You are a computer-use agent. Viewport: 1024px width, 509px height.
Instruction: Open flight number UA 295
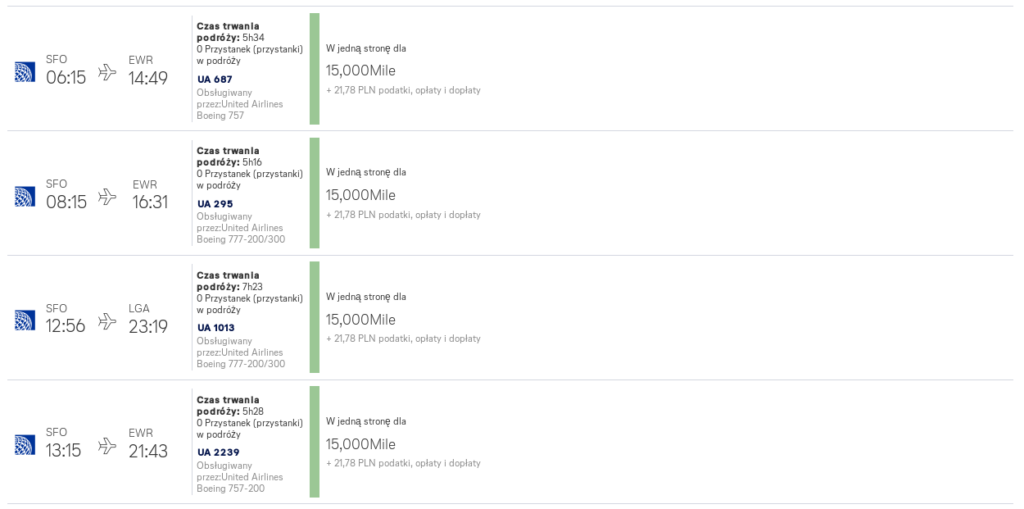(x=215, y=204)
